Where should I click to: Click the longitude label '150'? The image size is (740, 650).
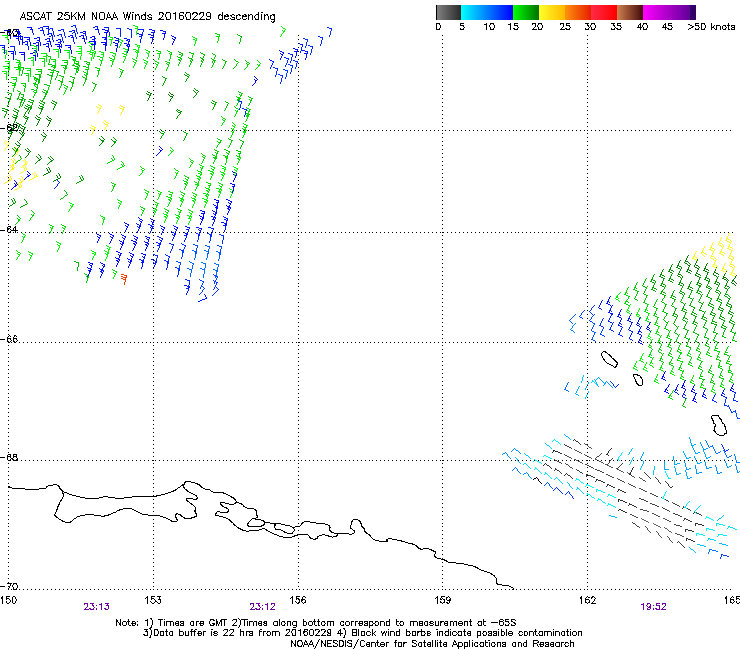pyautogui.click(x=8, y=600)
